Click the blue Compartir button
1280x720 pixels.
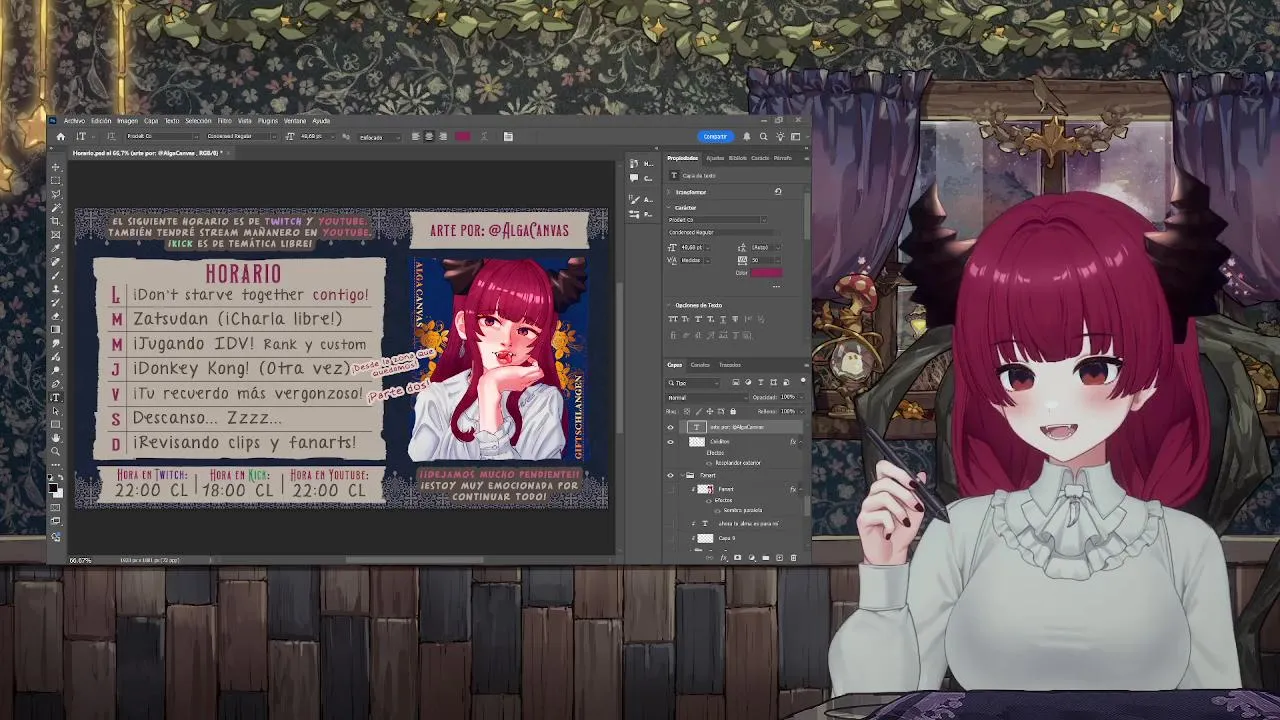pos(715,137)
